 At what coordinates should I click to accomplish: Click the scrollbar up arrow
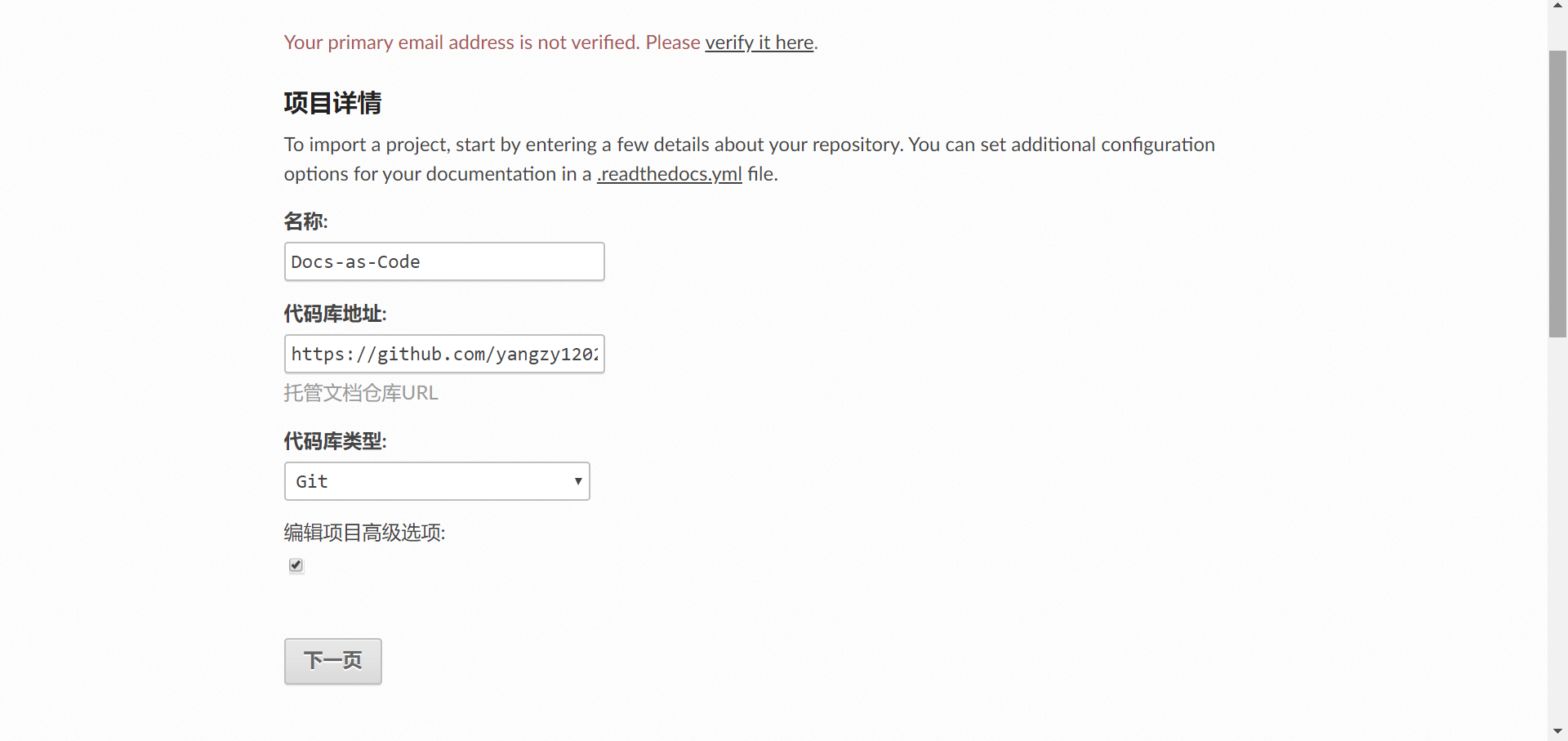coord(1557,5)
